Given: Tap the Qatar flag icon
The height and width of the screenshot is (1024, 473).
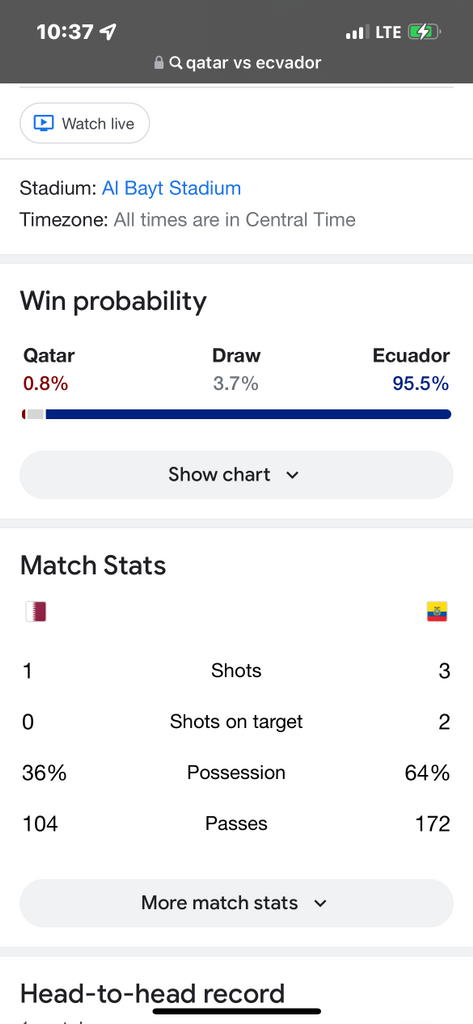Looking at the screenshot, I should [x=35, y=612].
